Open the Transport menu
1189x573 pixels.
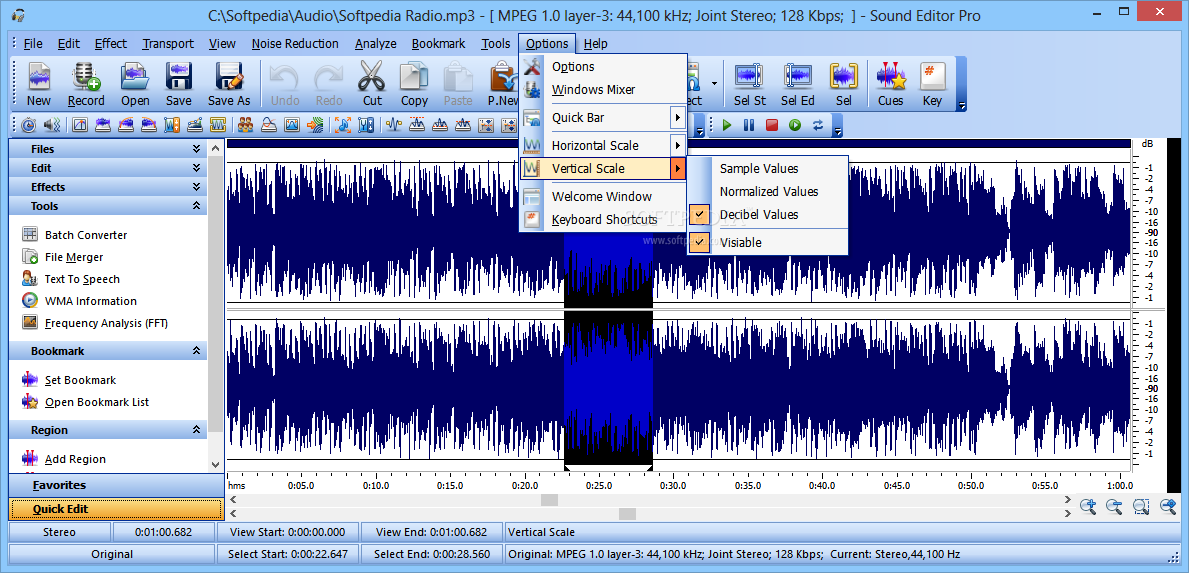(168, 43)
